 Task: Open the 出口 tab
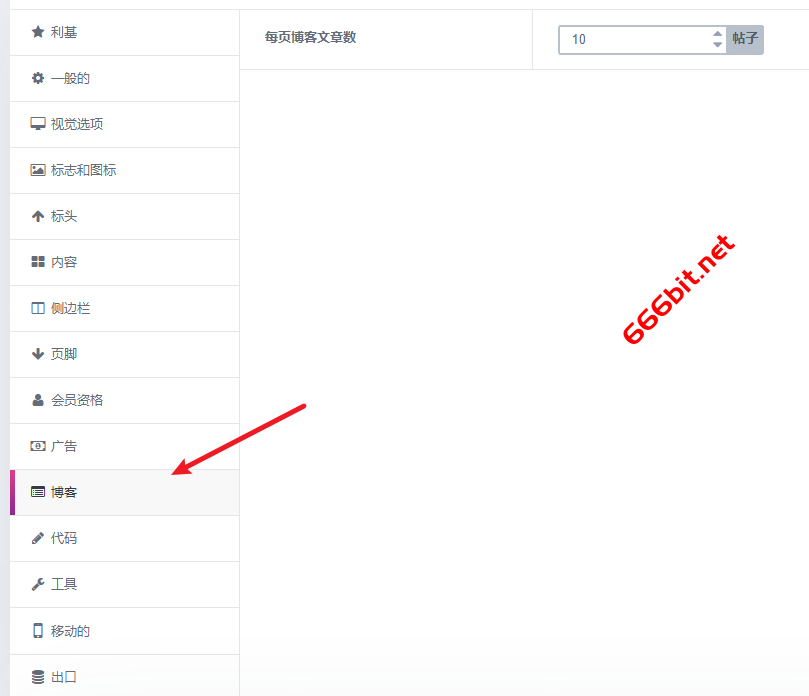click(x=124, y=675)
